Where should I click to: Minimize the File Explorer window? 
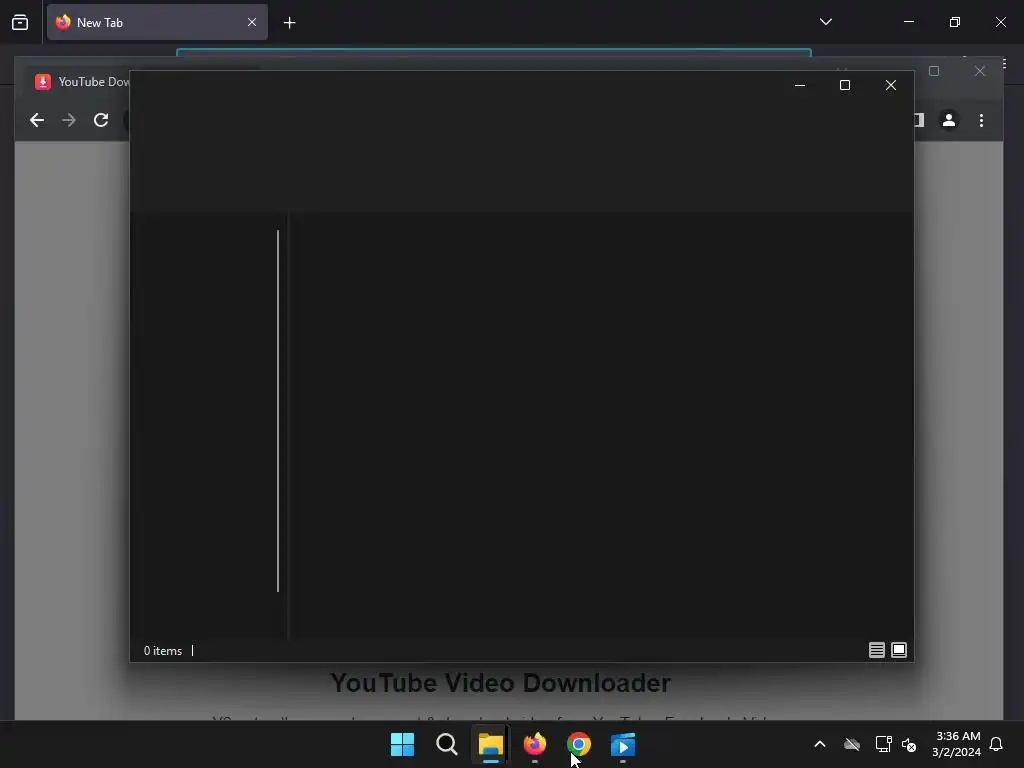pyautogui.click(x=799, y=86)
